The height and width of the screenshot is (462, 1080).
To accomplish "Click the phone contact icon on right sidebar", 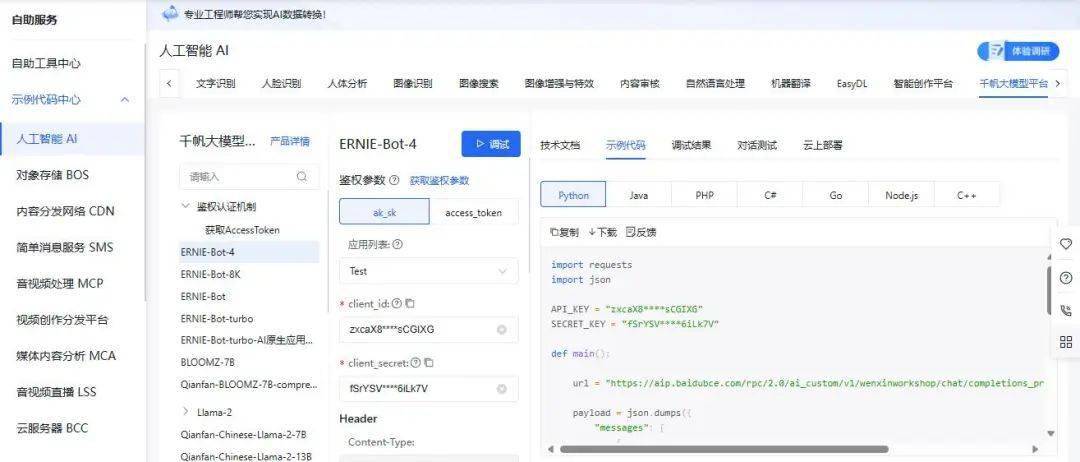I will point(1066,310).
